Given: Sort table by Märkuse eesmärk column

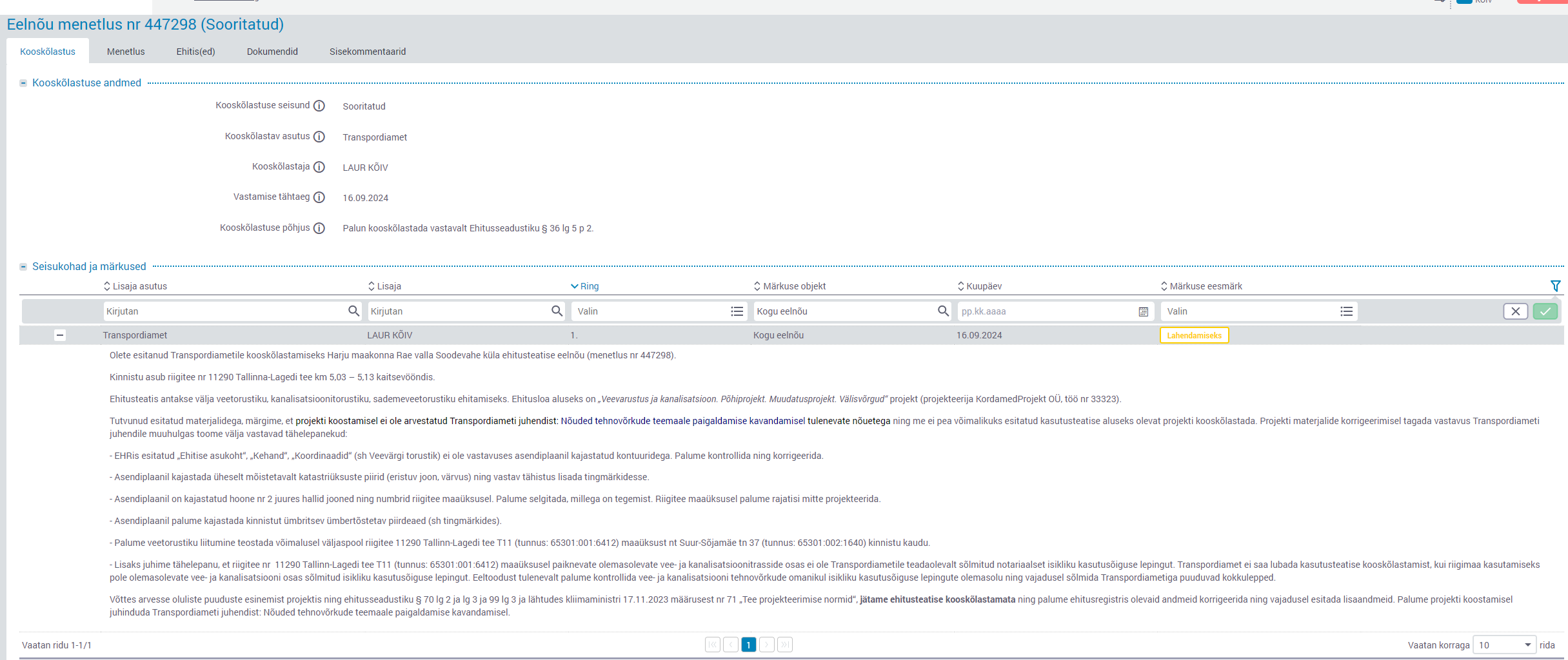Looking at the screenshot, I should click(1202, 286).
